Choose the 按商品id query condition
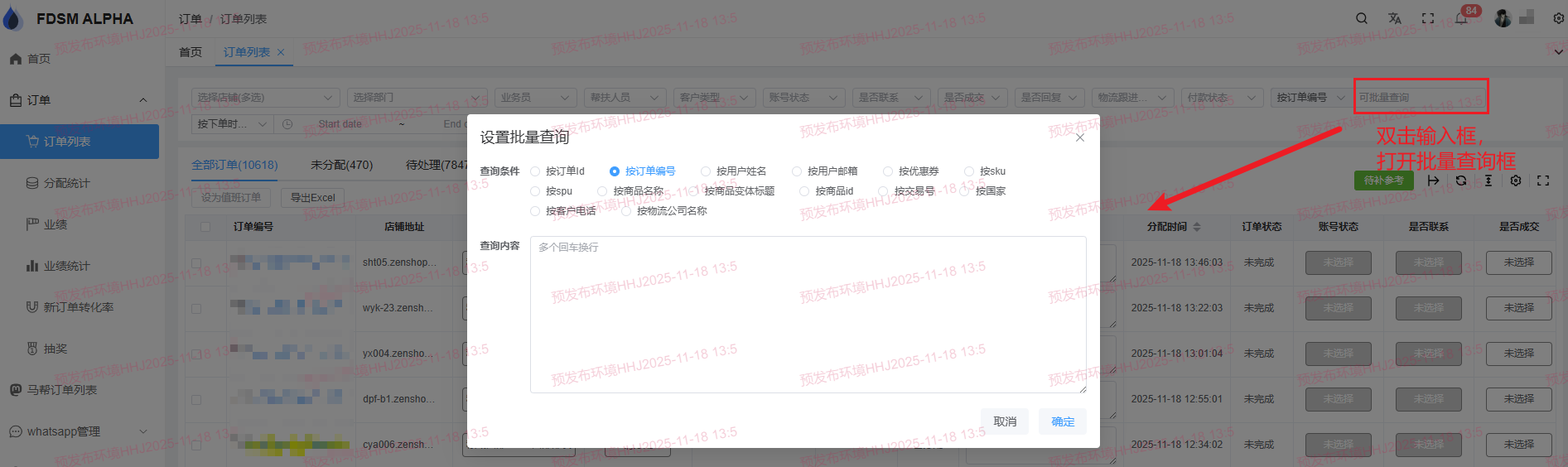1568x467 pixels. click(x=804, y=191)
